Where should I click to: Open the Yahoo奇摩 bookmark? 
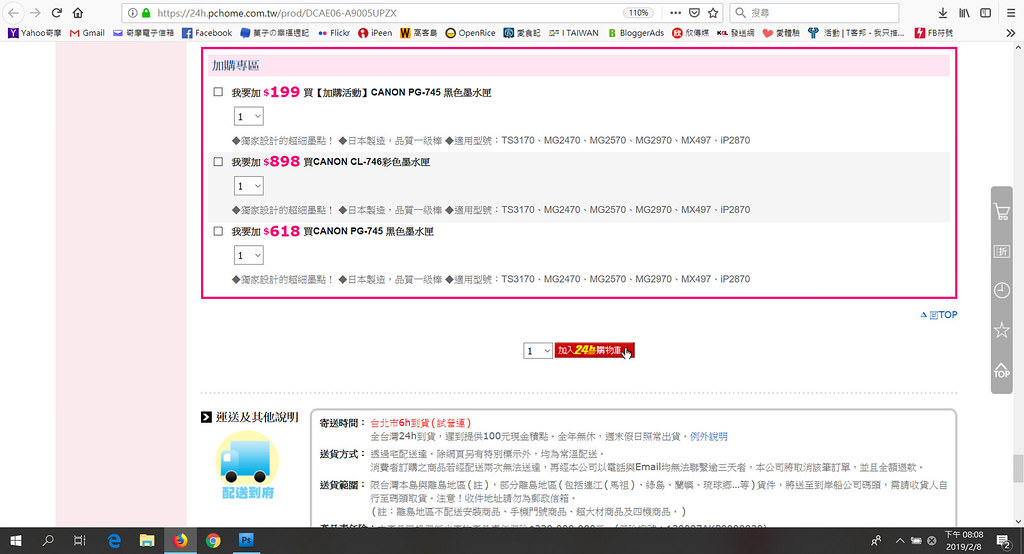[x=35, y=33]
